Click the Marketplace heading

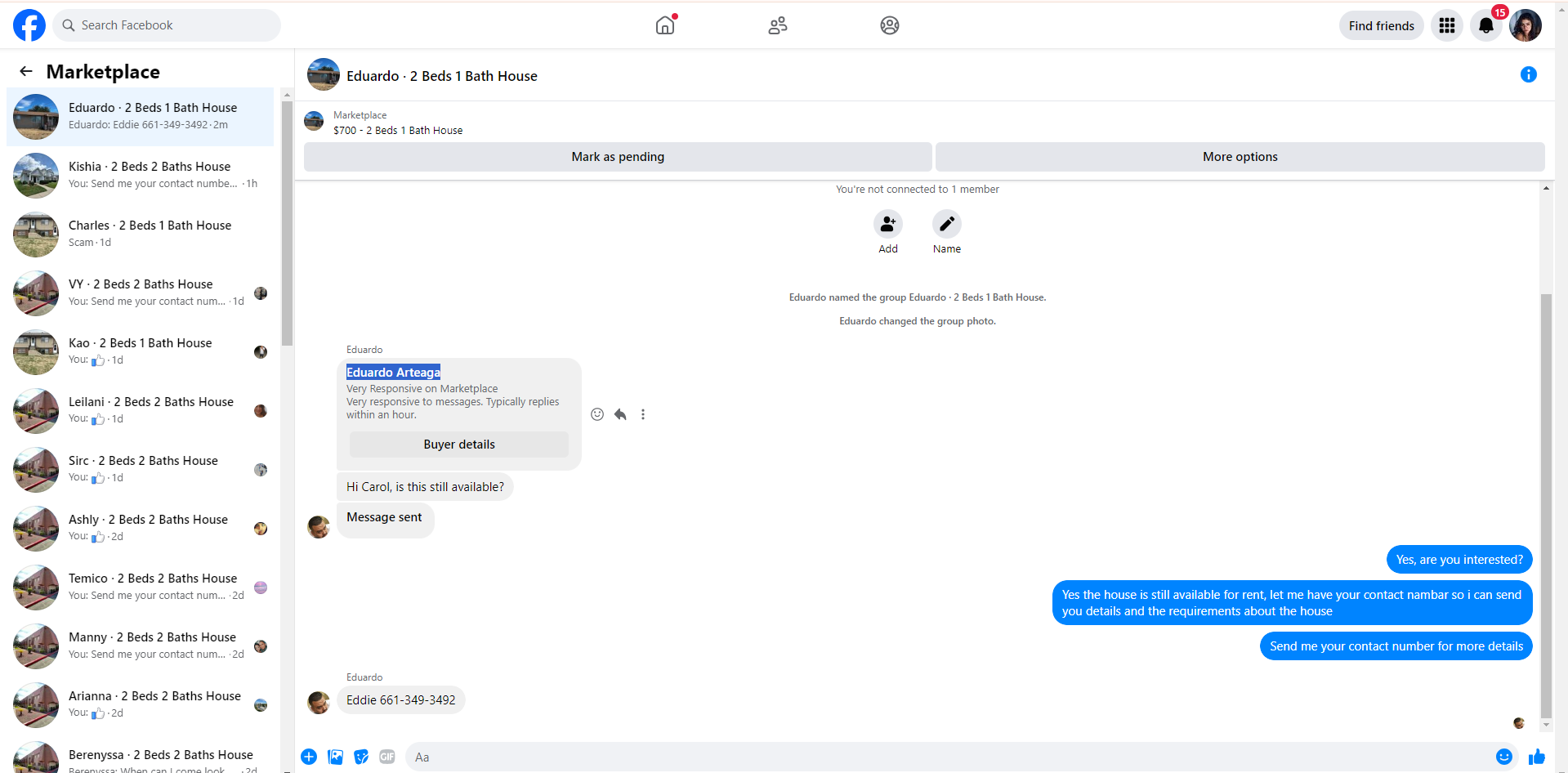103,72
